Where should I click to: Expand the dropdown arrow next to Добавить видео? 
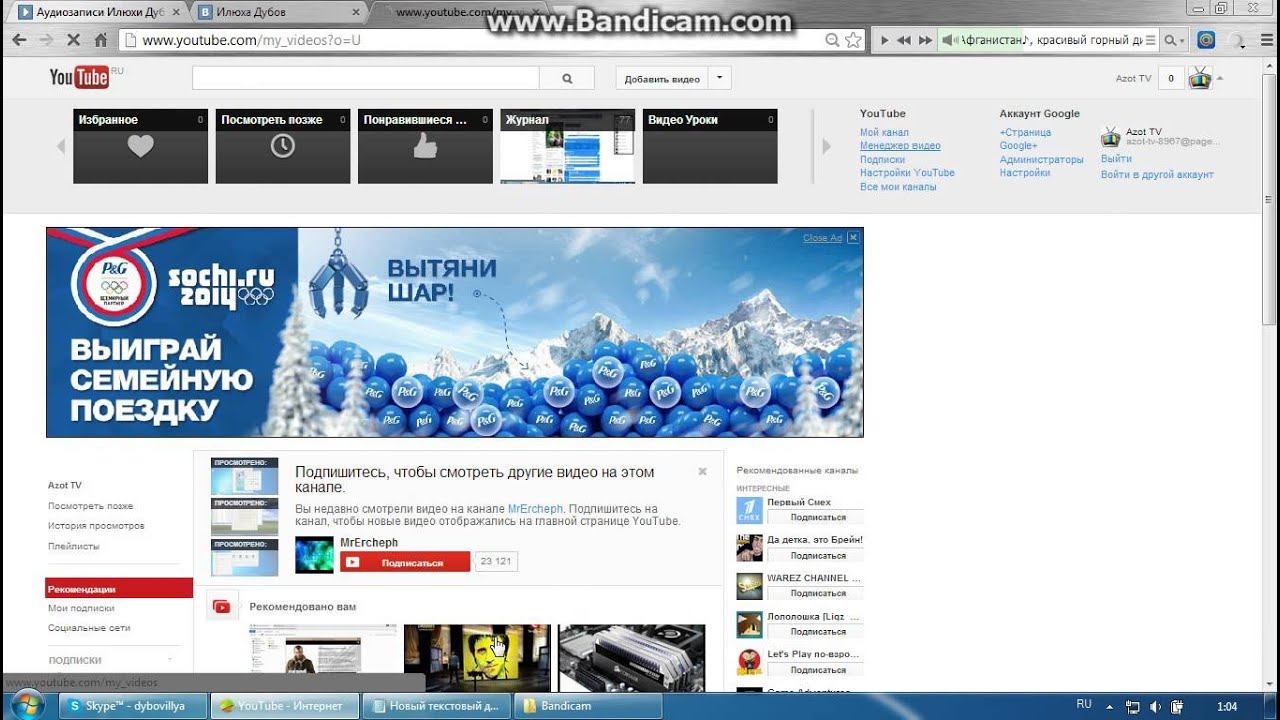(720, 78)
